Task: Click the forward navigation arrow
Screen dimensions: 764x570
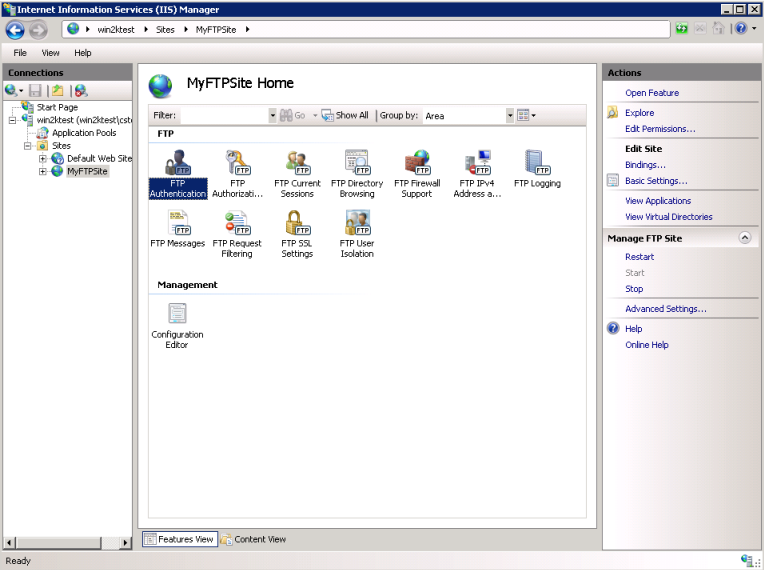Action: click(x=38, y=30)
